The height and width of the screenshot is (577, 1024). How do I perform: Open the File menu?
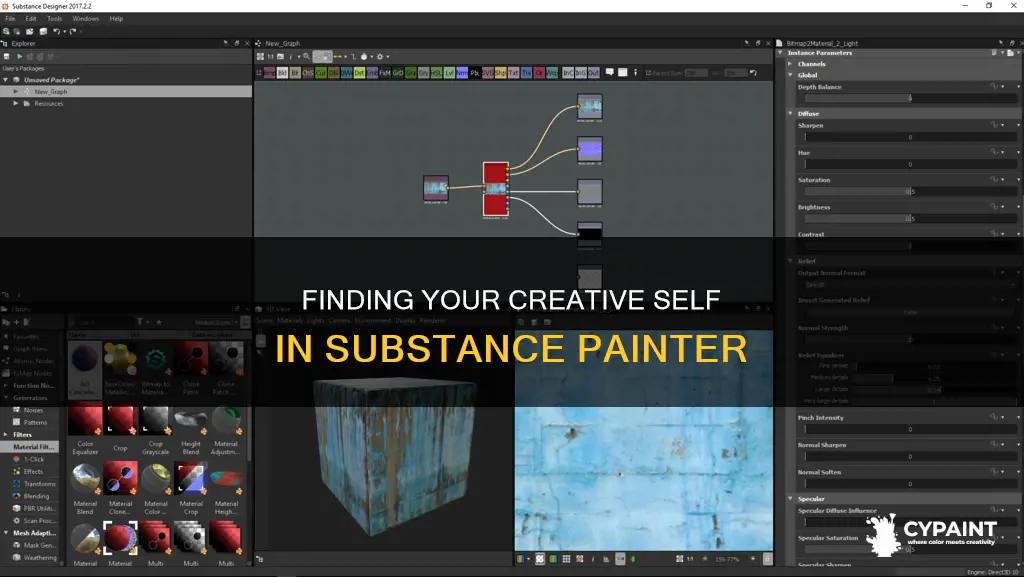[10, 18]
